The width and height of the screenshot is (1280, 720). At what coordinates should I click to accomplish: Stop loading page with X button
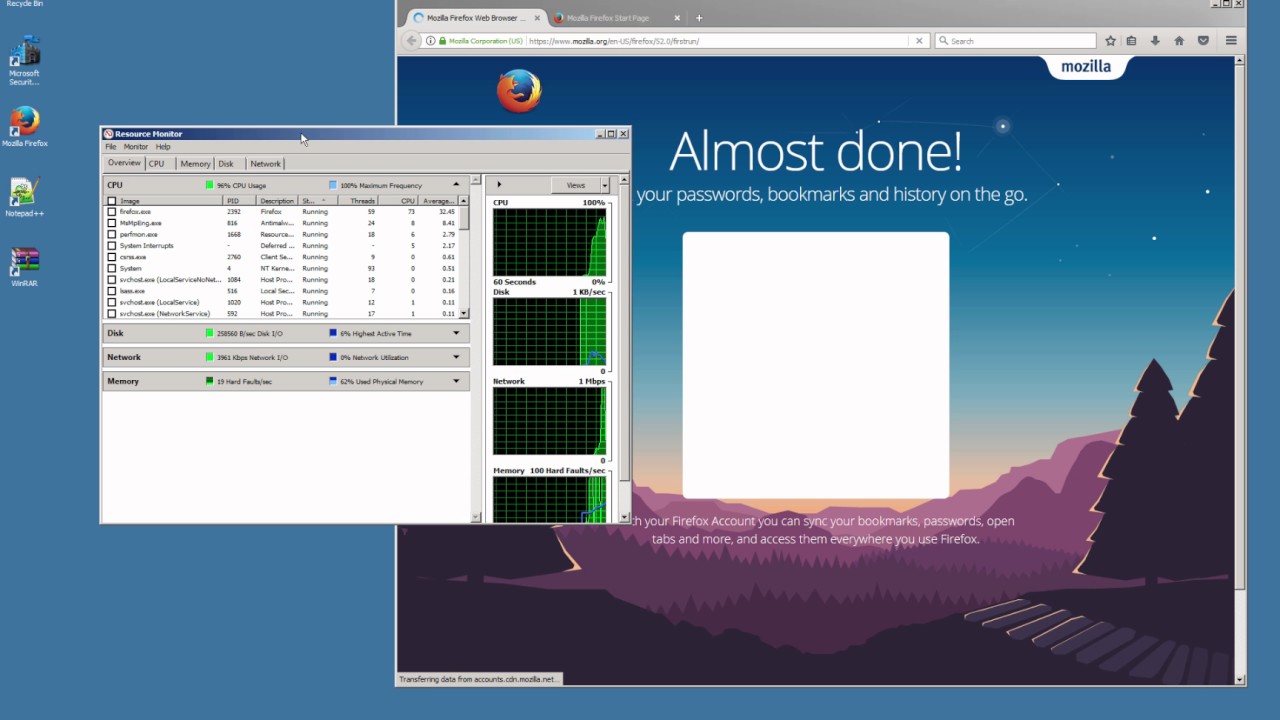click(x=919, y=41)
